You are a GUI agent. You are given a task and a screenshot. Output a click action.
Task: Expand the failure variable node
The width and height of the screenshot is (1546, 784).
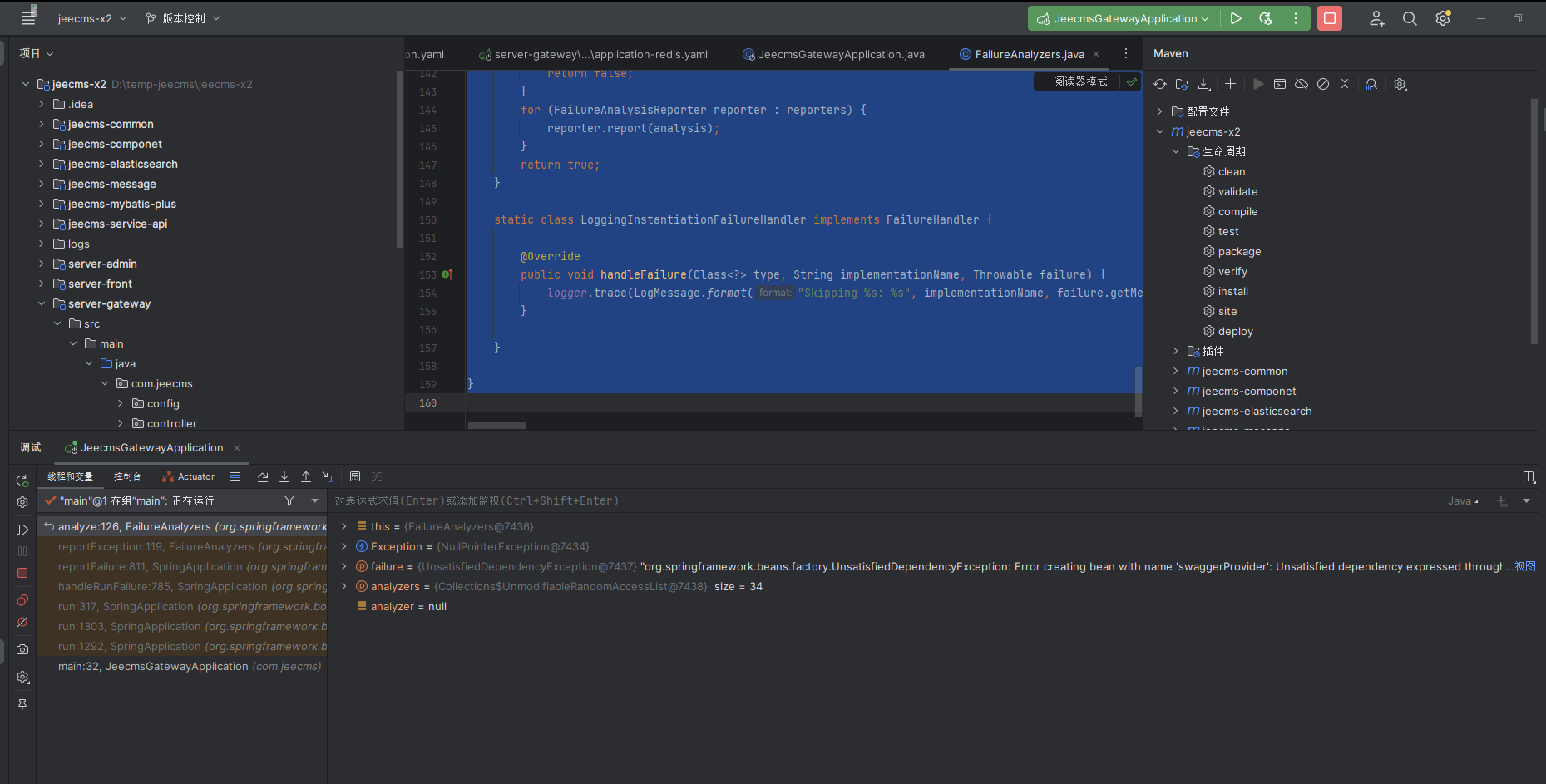click(344, 566)
